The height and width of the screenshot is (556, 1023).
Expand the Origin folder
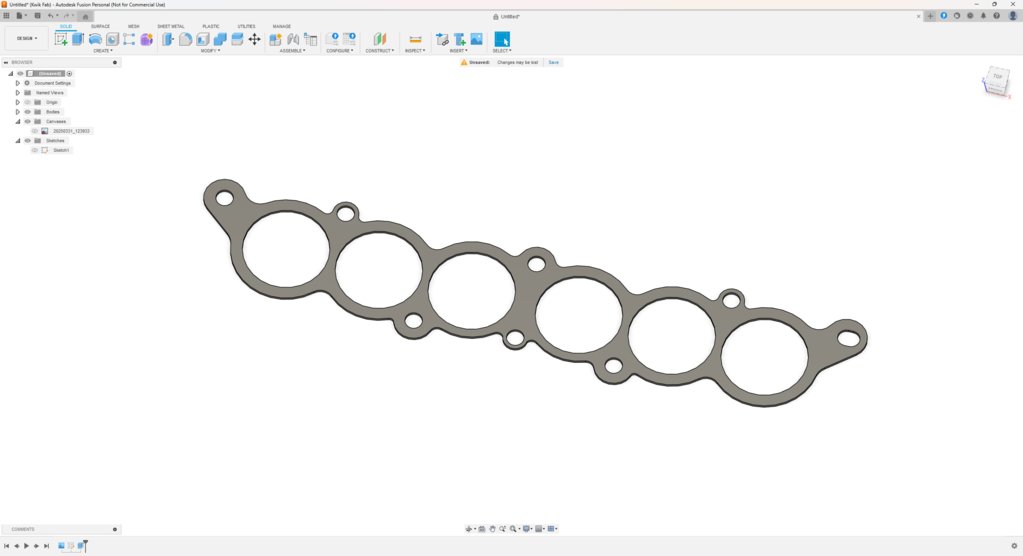(18, 102)
